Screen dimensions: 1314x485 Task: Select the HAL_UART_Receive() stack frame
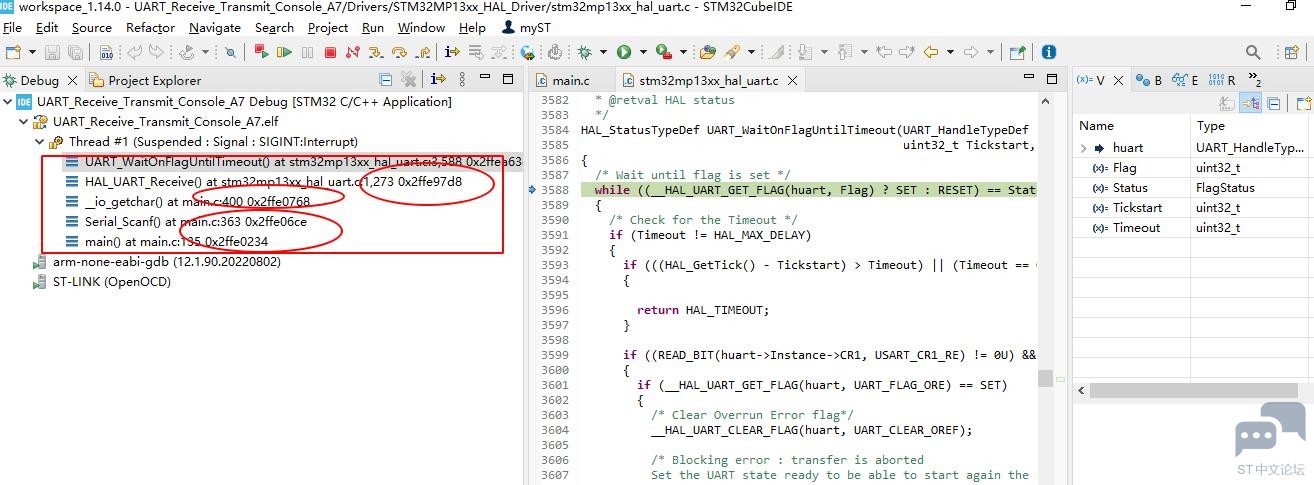(x=264, y=182)
